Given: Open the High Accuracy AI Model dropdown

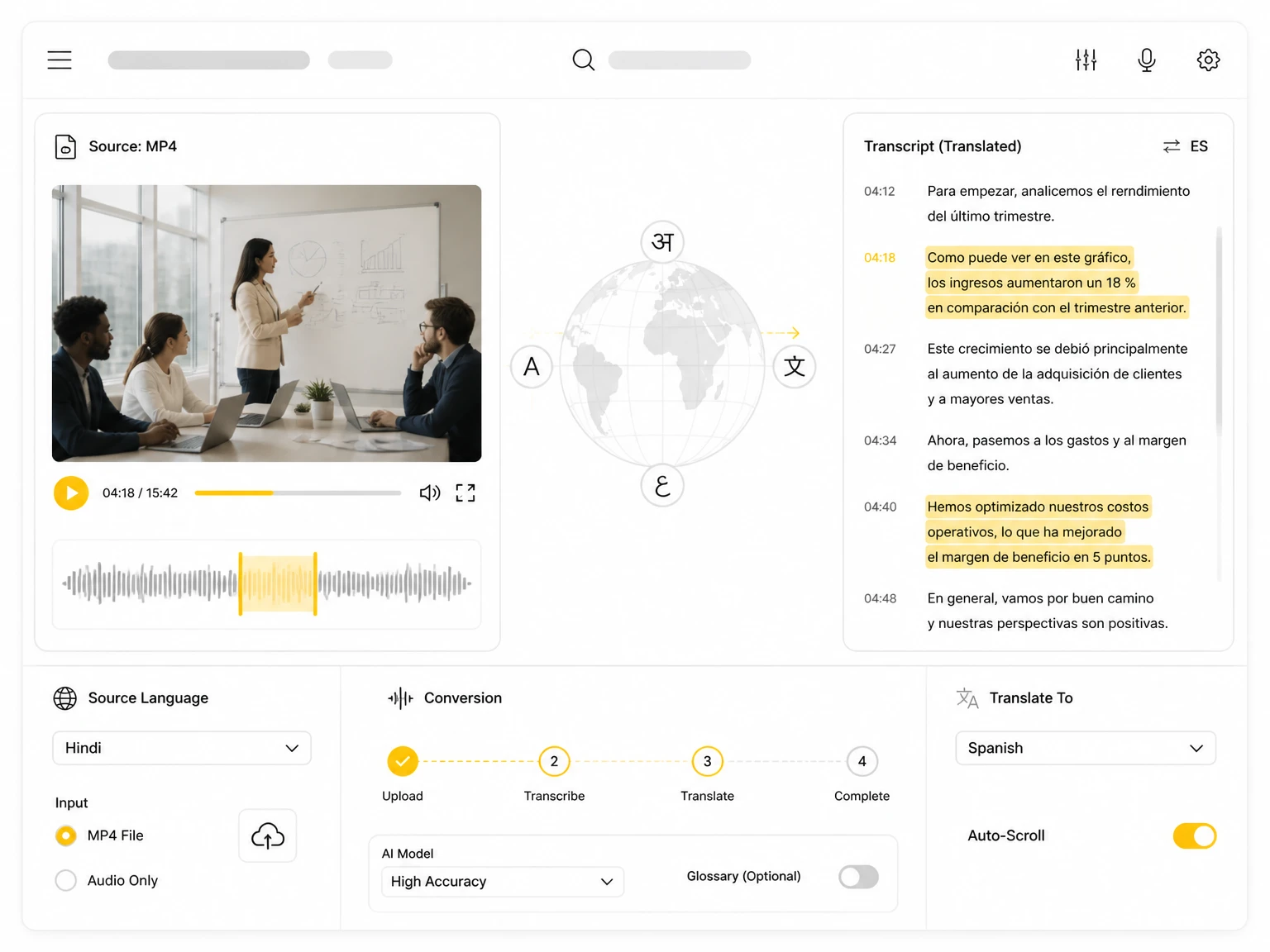Looking at the screenshot, I should [503, 882].
